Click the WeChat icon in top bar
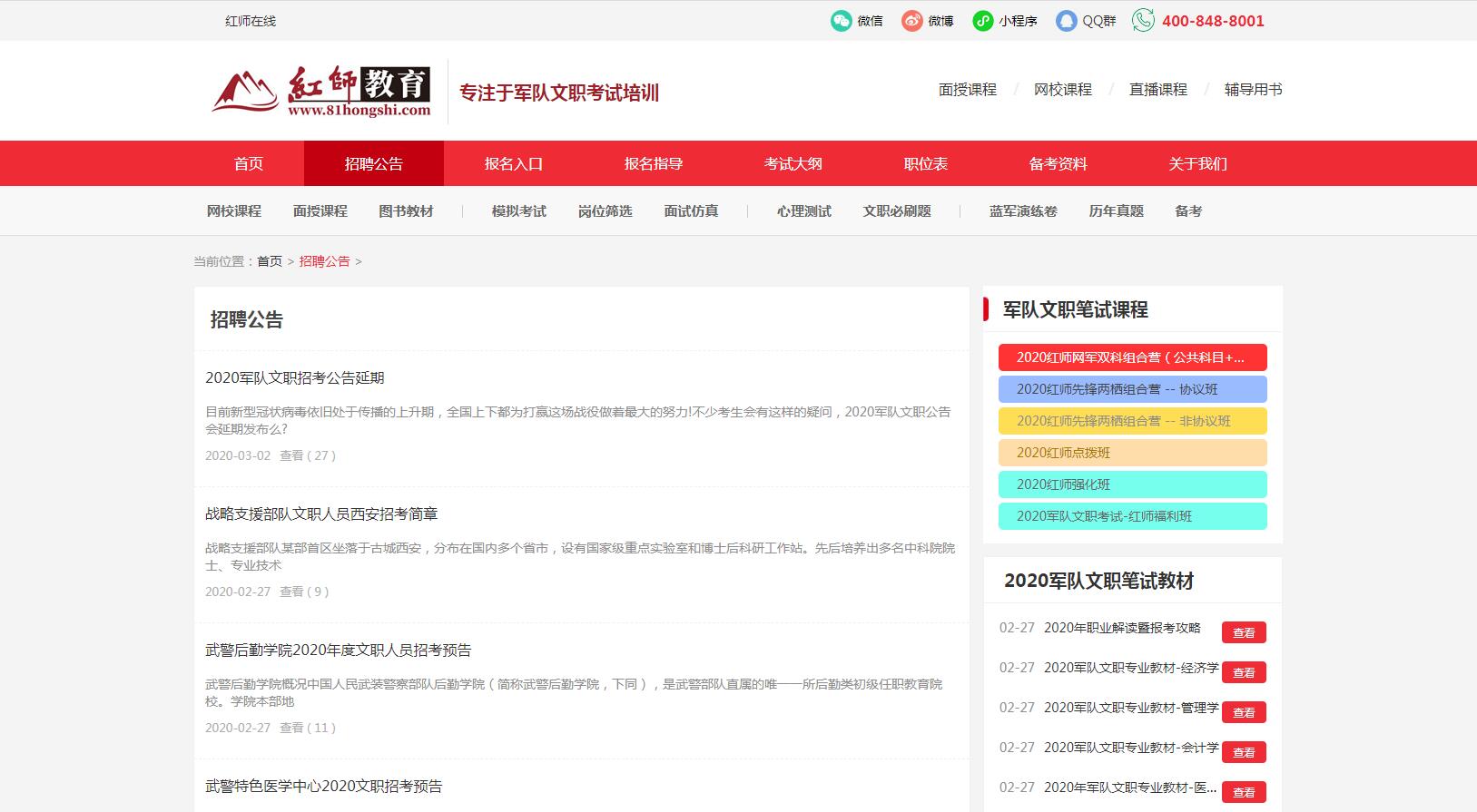This screenshot has width=1477, height=812. point(841,20)
